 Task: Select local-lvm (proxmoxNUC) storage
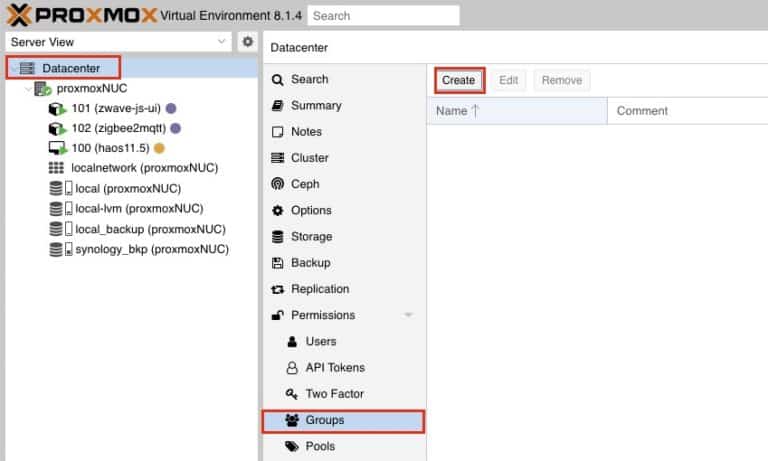tap(139, 209)
